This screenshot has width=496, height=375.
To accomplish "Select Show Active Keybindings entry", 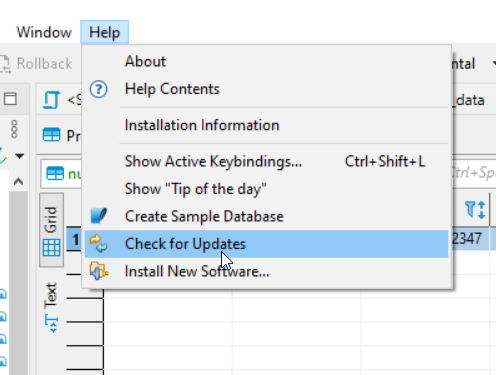I will (266, 162).
